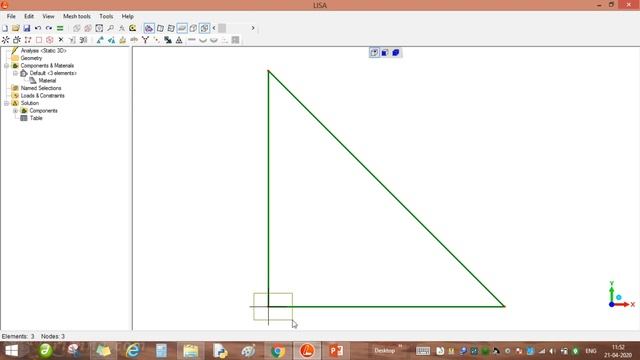
Task: Click the XYZ axis orientation triad
Action: coord(621,295)
